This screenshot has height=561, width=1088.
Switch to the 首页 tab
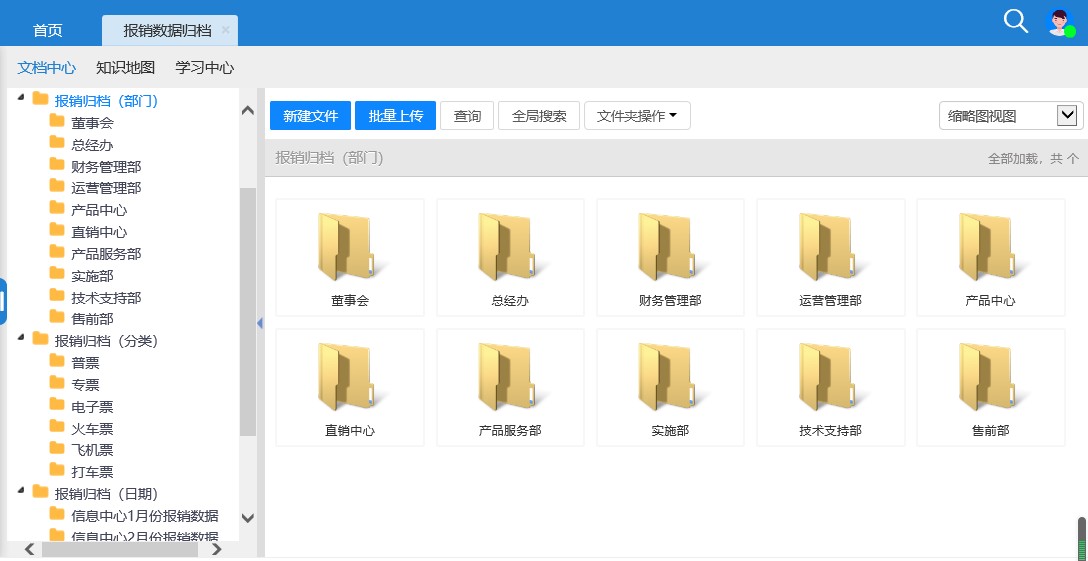tap(48, 30)
